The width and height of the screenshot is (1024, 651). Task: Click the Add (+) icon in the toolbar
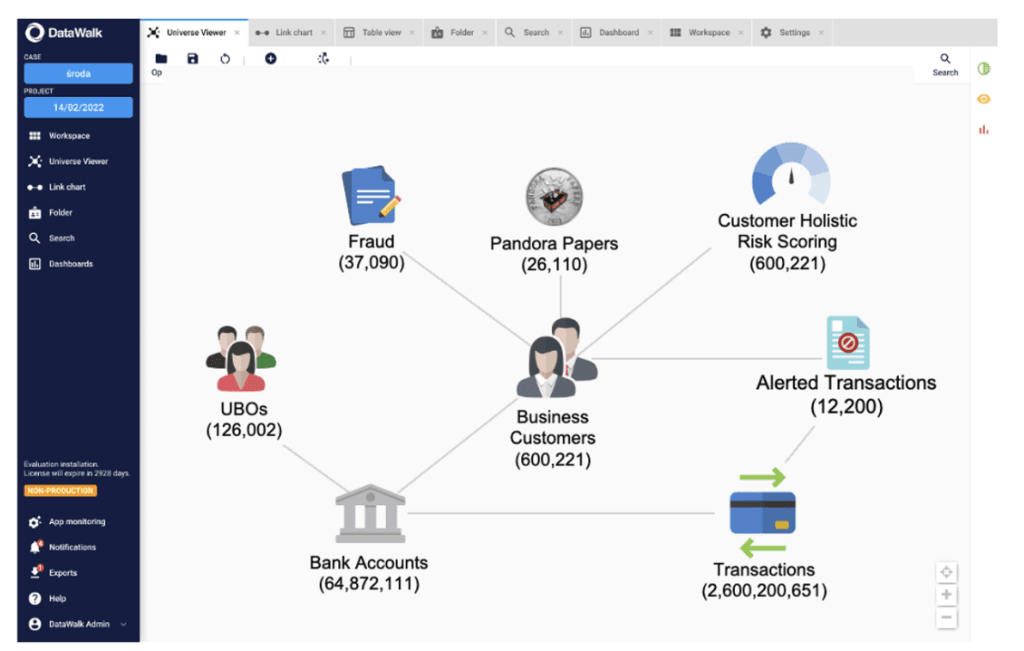[270, 59]
